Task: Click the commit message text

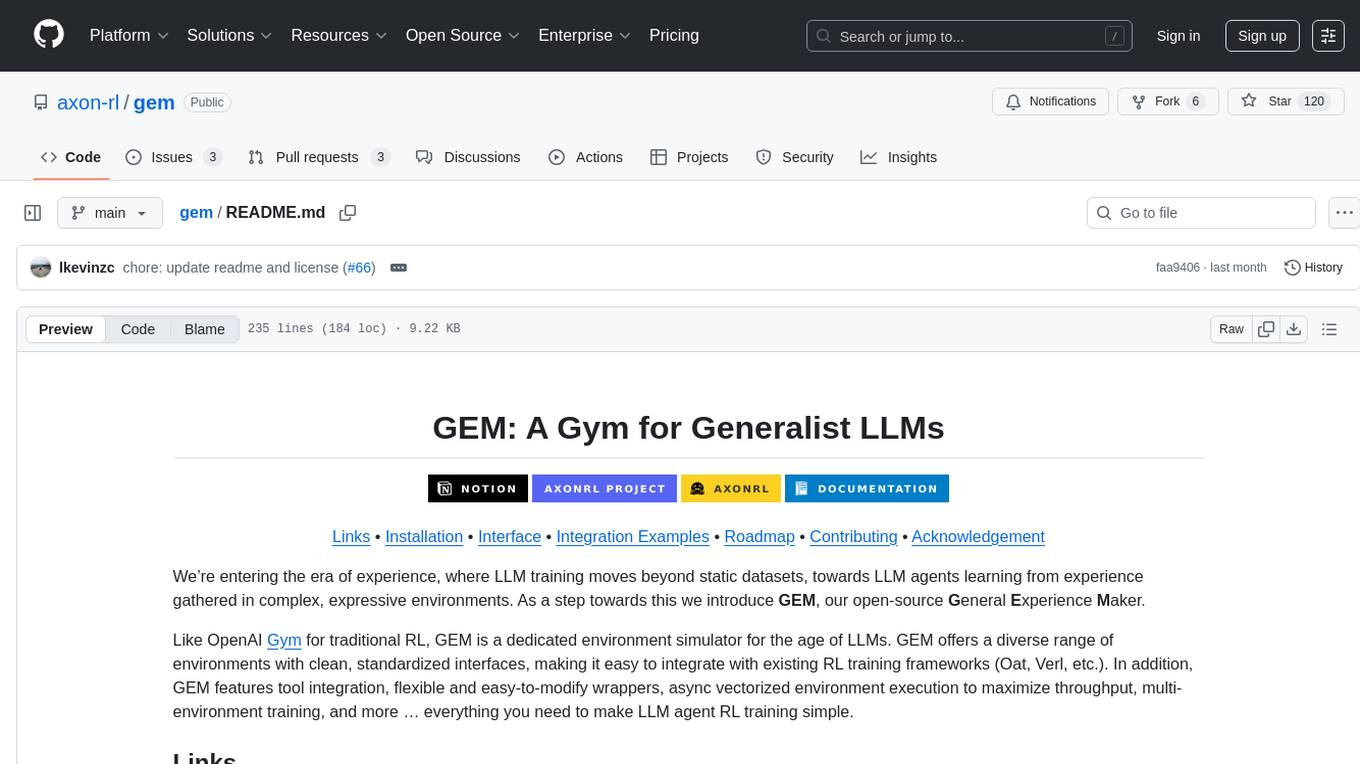Action: coord(232,267)
